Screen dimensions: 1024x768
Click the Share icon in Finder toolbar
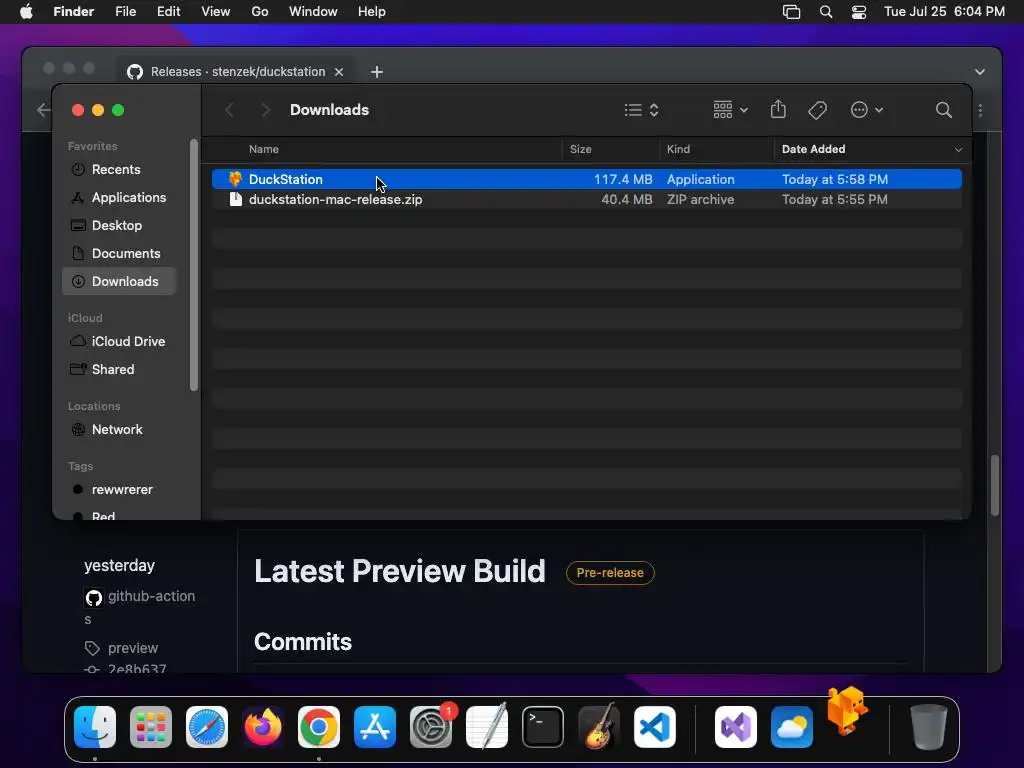point(778,109)
